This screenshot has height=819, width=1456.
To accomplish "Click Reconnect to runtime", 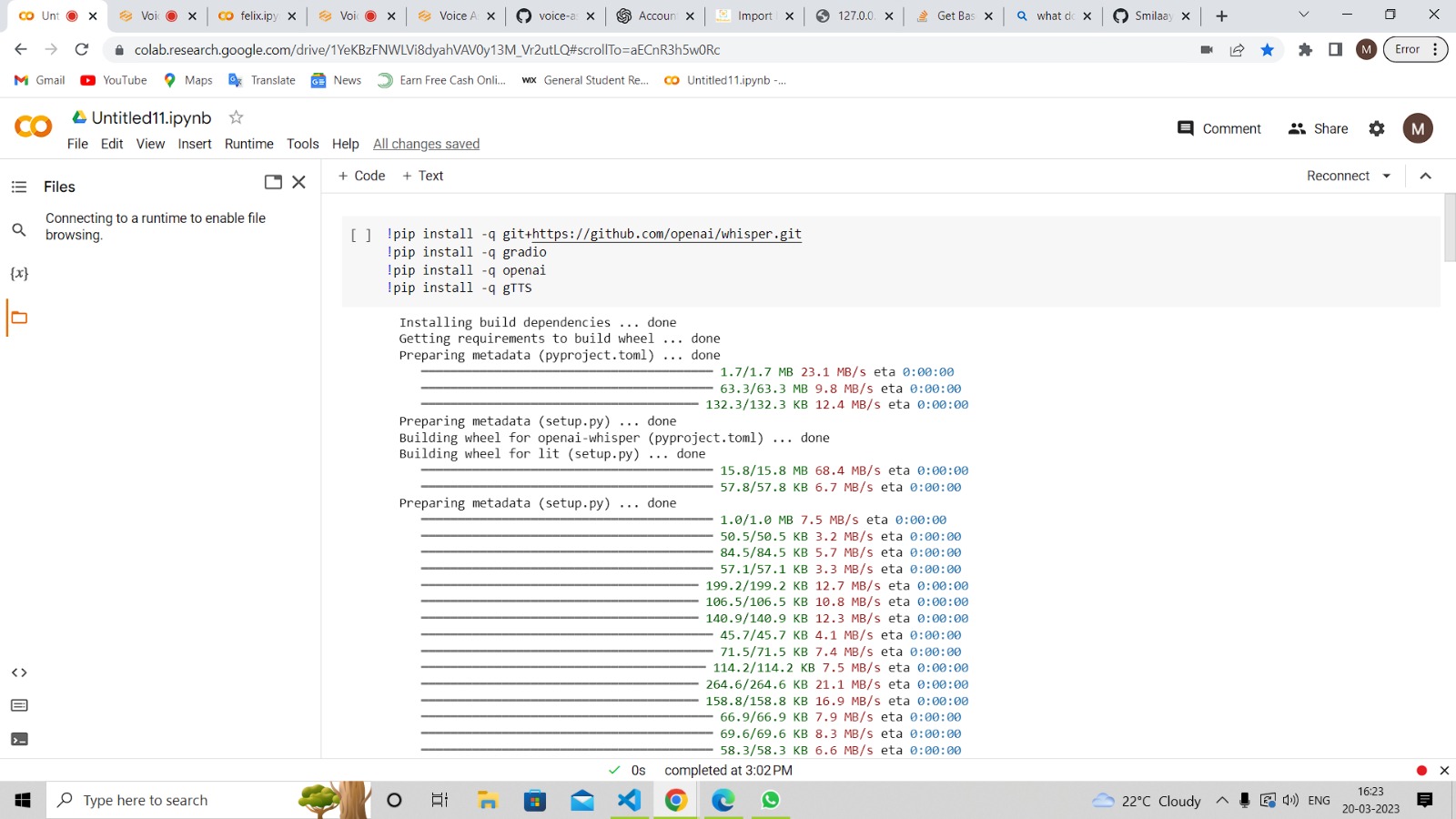I will (x=1338, y=176).
